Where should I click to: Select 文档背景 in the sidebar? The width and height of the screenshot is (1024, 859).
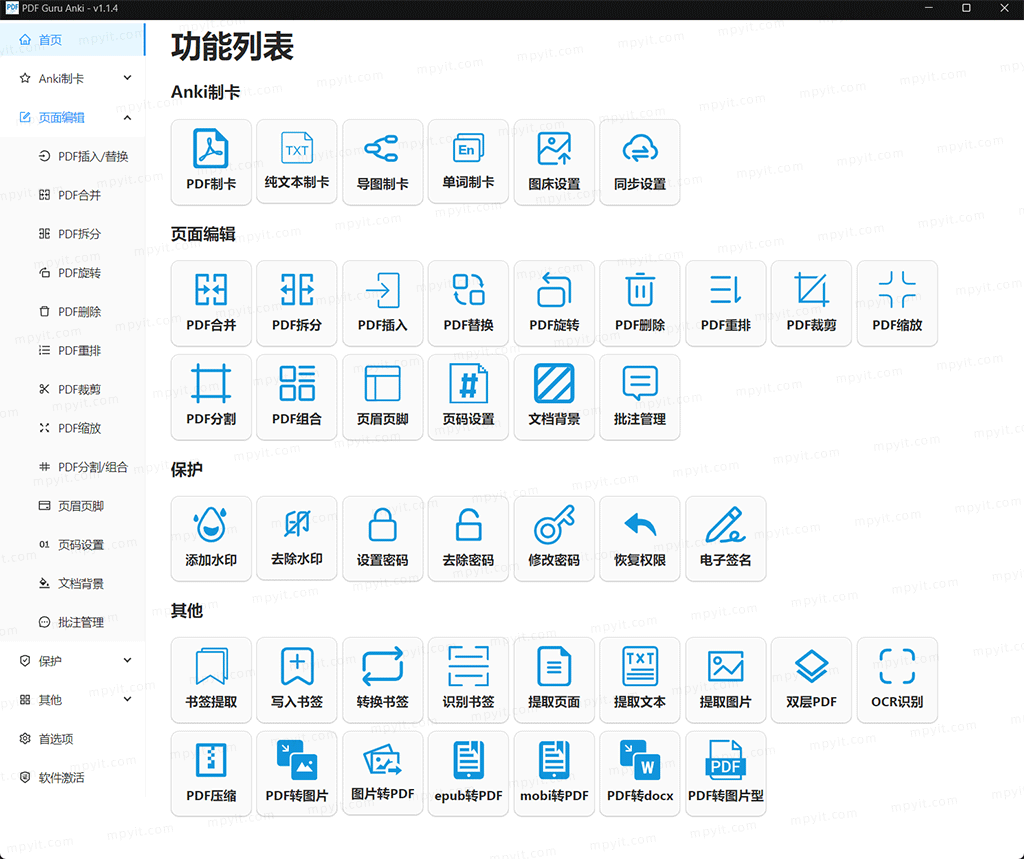click(71, 583)
